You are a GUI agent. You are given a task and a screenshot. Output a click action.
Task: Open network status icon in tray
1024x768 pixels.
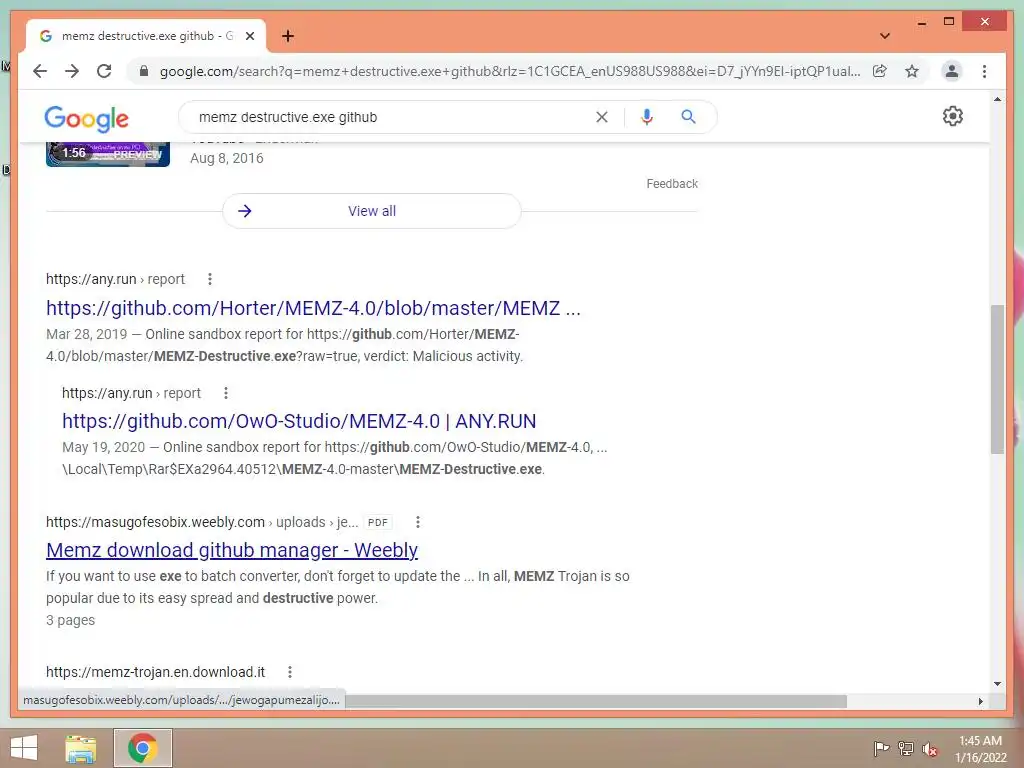click(906, 749)
